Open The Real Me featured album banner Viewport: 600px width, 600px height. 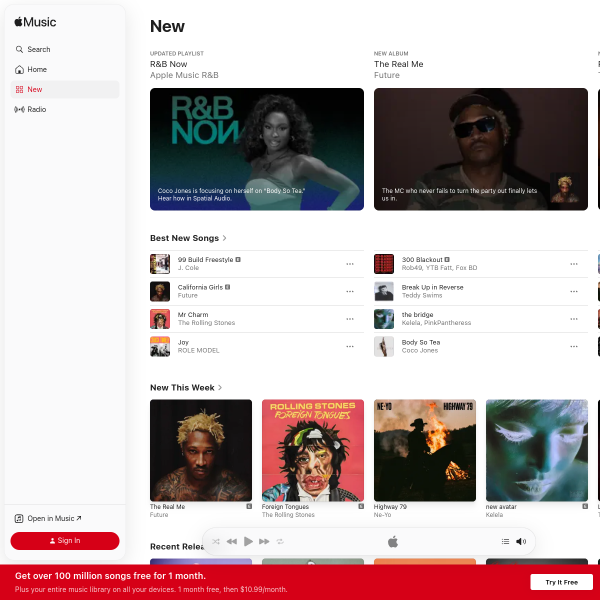coord(481,149)
